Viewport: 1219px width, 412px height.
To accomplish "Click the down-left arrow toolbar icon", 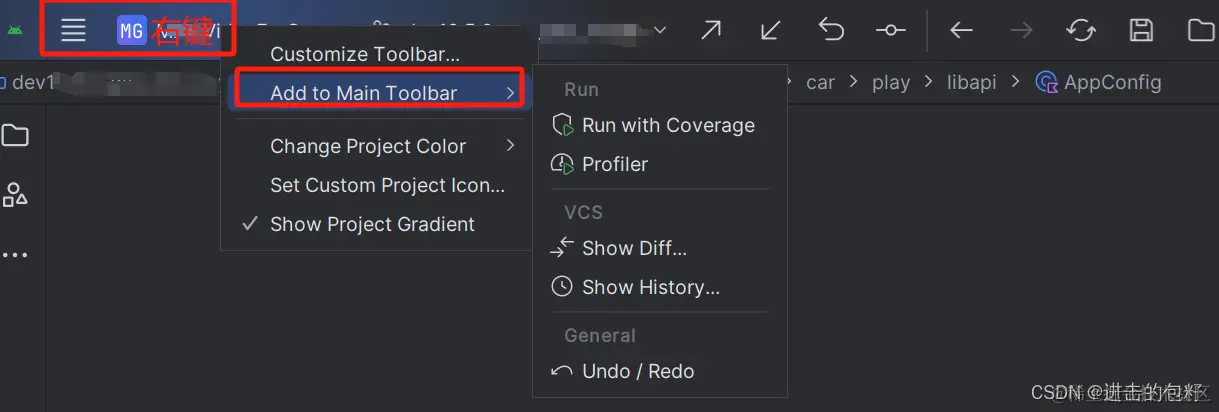I will [x=770, y=30].
